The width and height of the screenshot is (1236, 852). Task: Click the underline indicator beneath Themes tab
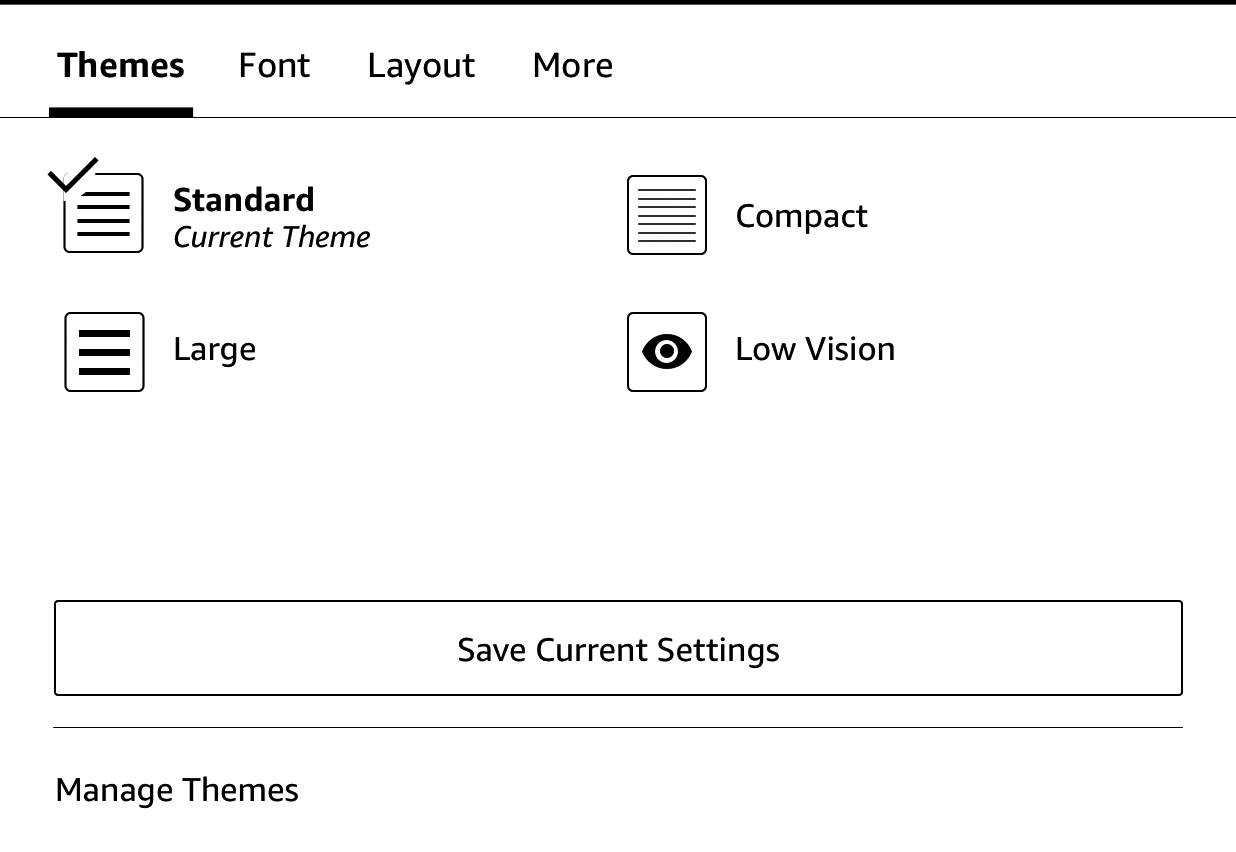click(121, 113)
